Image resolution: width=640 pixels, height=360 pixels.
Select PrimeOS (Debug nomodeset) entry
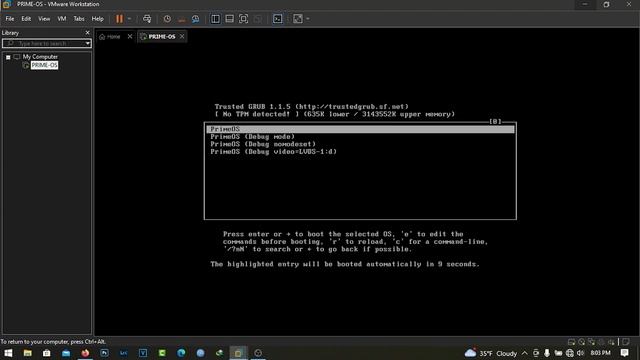[x=263, y=144]
